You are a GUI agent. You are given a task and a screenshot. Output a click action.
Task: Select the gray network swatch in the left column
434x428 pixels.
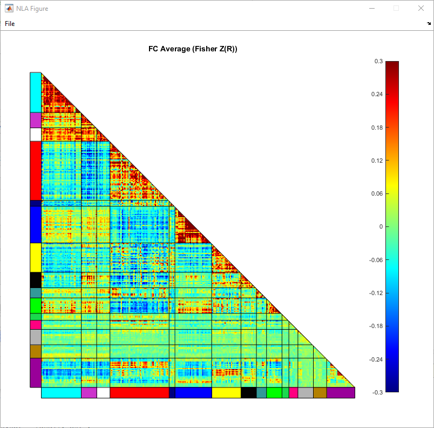36,337
